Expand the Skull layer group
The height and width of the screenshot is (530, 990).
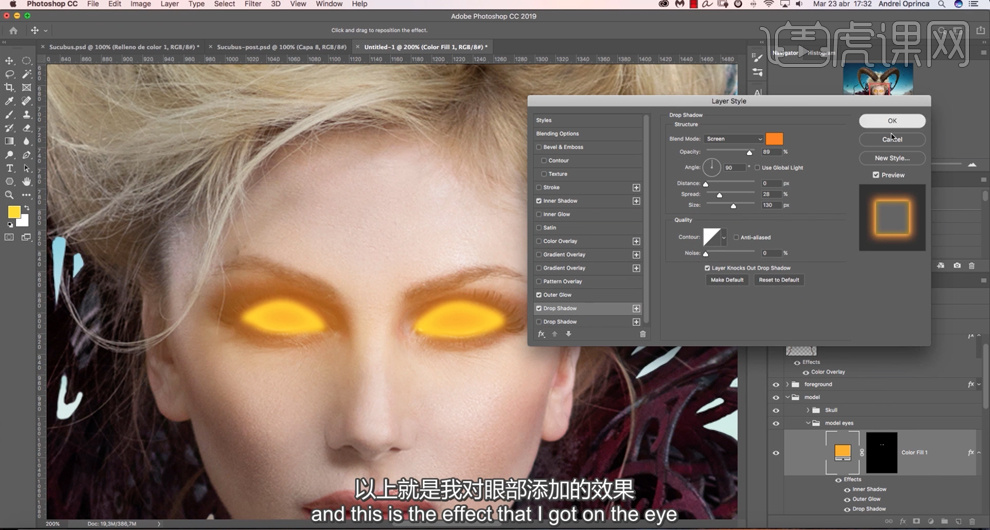pos(808,410)
